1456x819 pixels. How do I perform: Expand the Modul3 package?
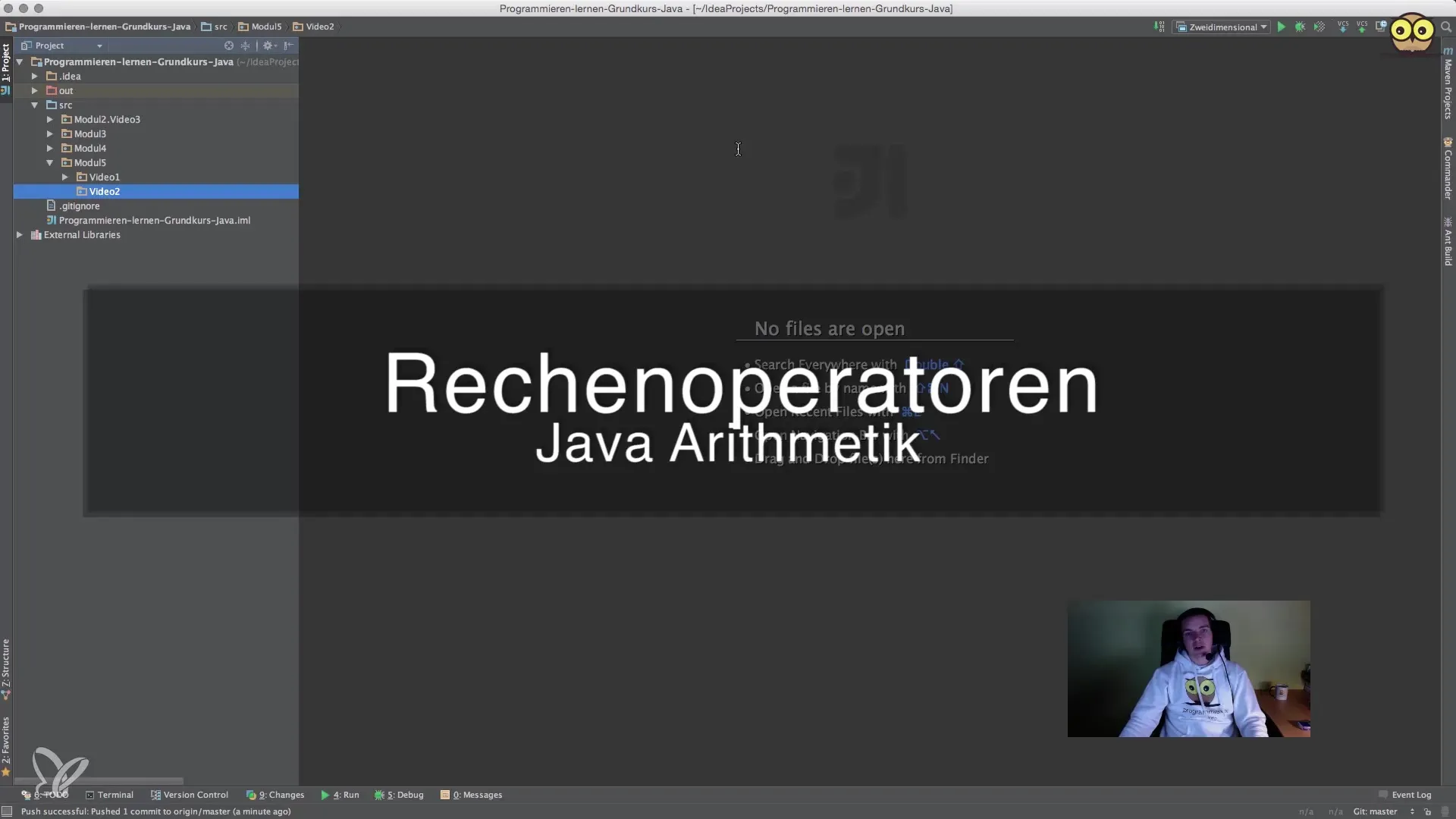click(x=50, y=133)
